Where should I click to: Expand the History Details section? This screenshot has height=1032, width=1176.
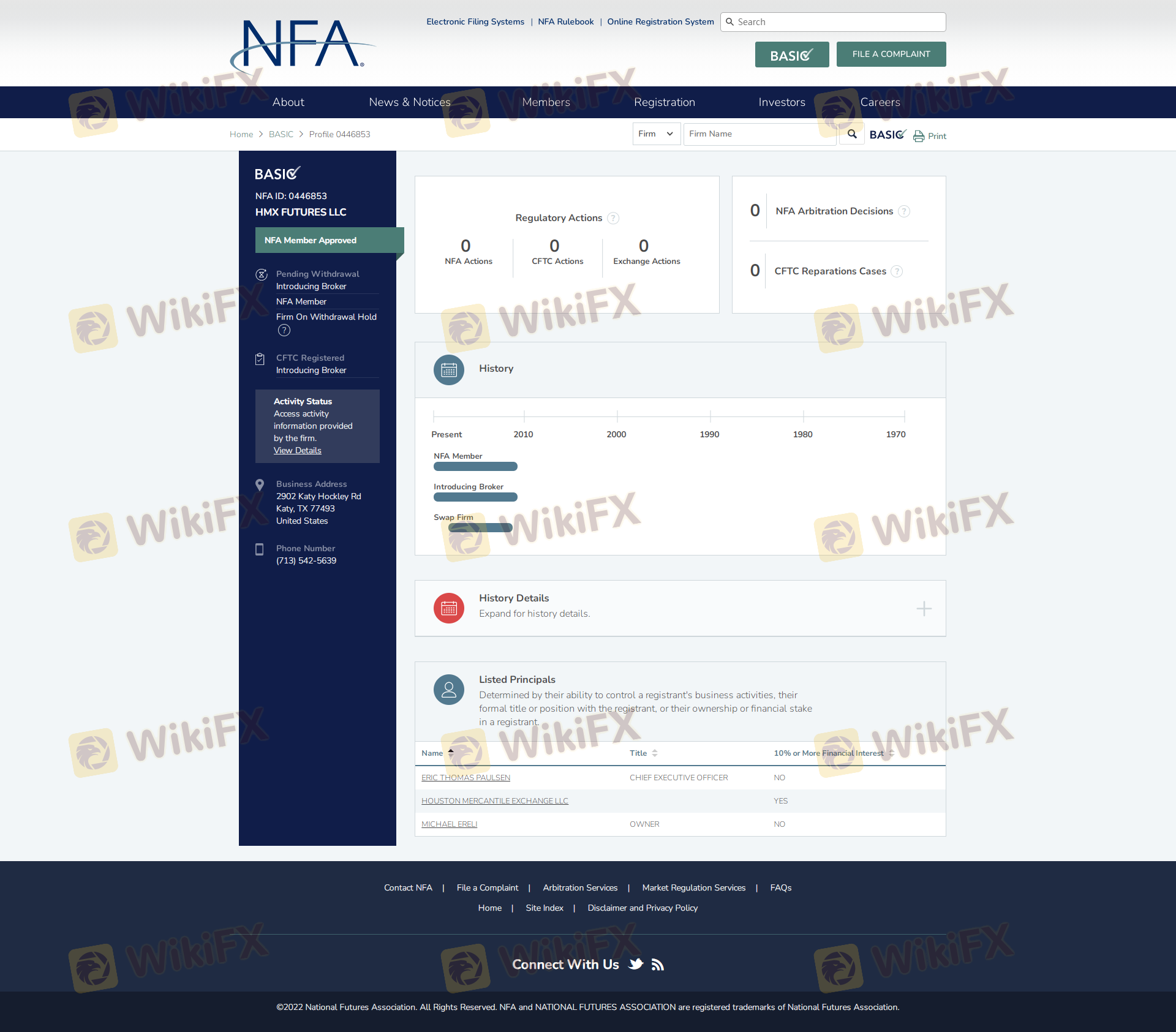pos(924,608)
